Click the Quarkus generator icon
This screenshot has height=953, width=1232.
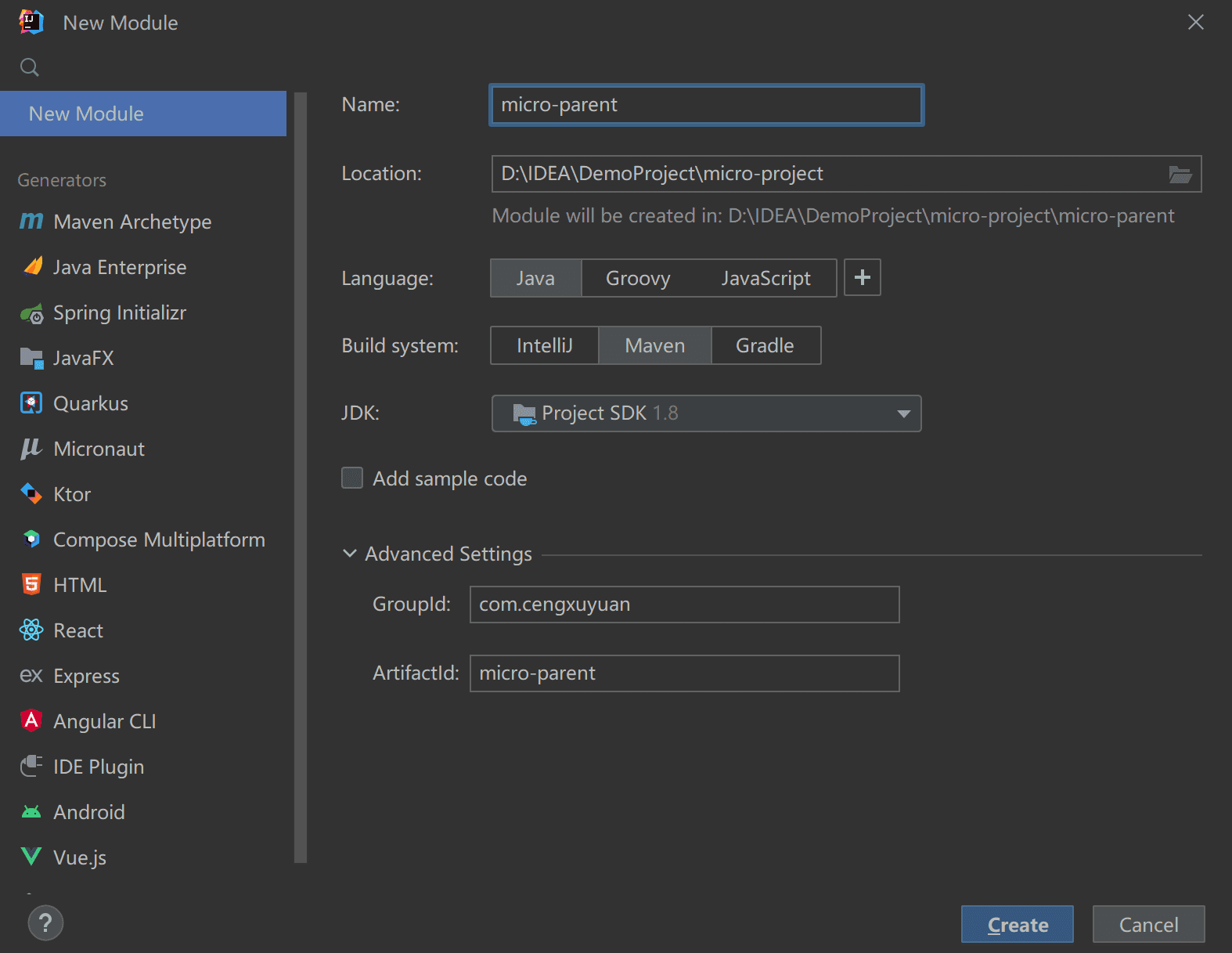coord(31,403)
